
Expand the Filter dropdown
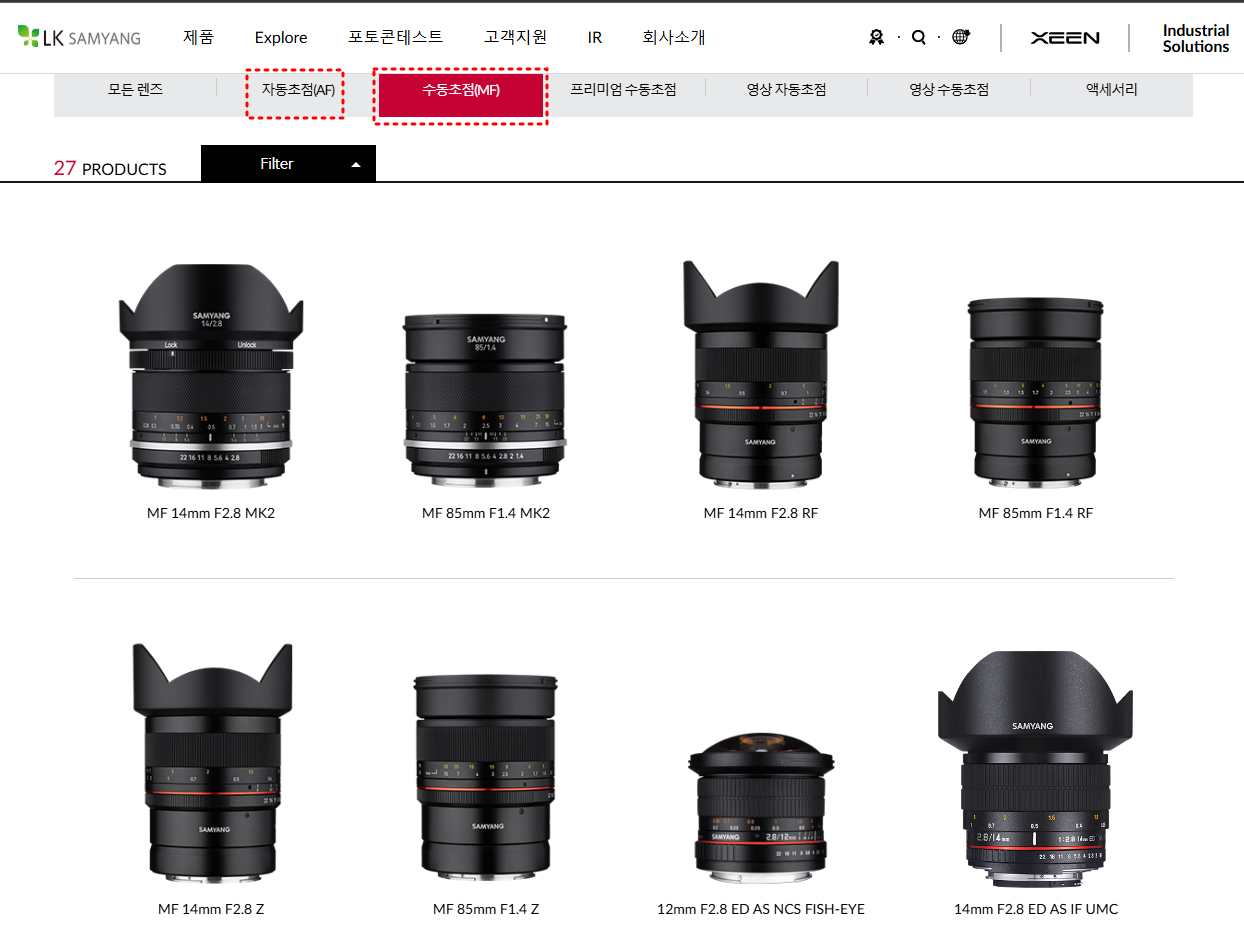[x=288, y=164]
